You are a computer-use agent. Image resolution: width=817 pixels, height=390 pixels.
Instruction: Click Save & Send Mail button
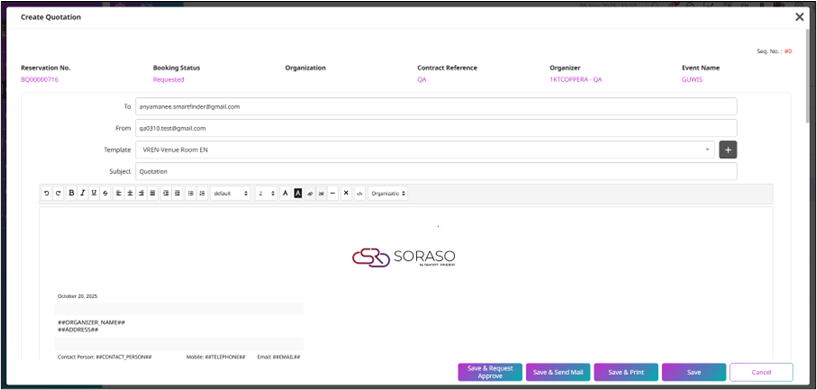558,372
